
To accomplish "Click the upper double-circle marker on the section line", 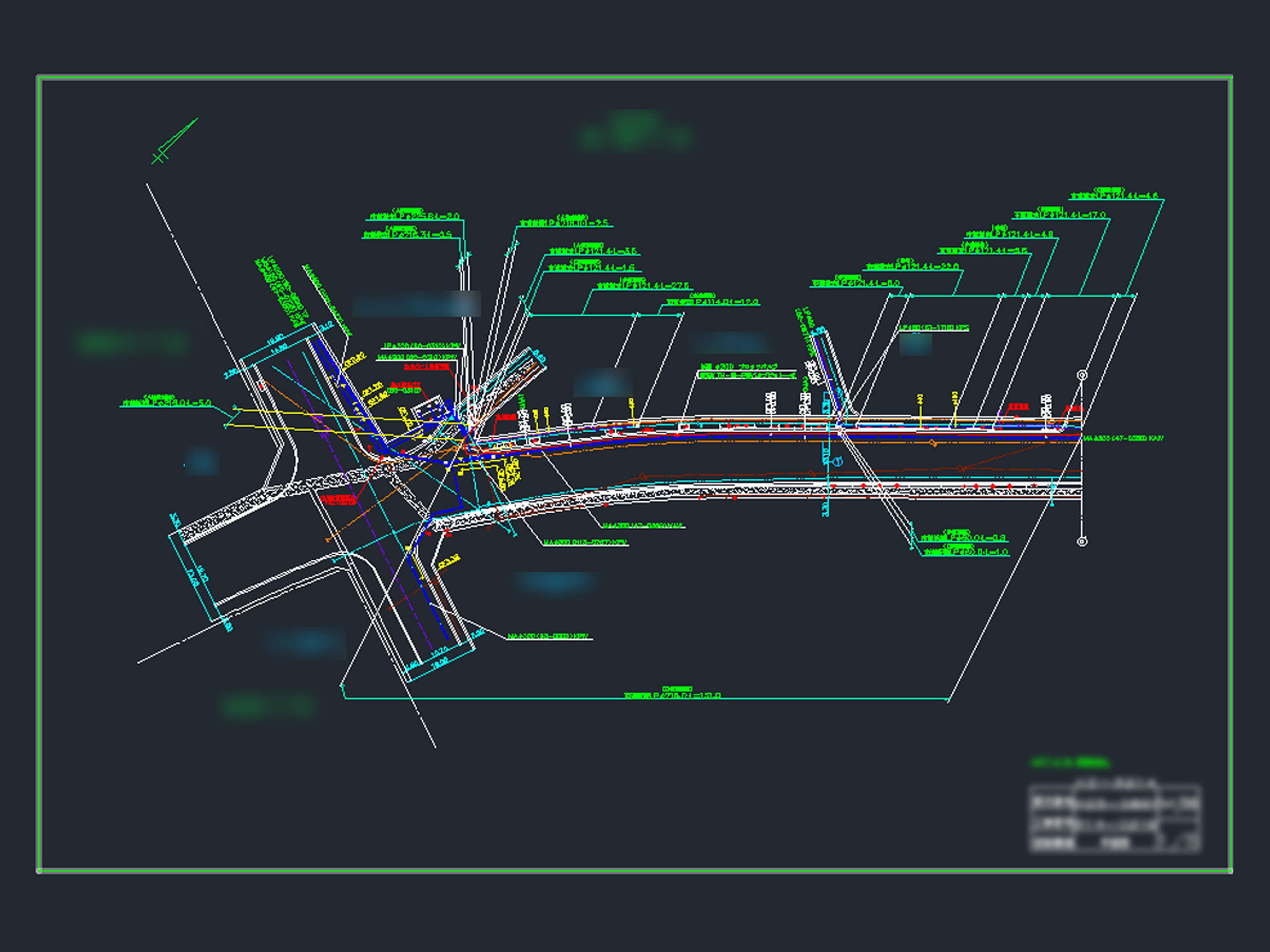I will point(1082,375).
